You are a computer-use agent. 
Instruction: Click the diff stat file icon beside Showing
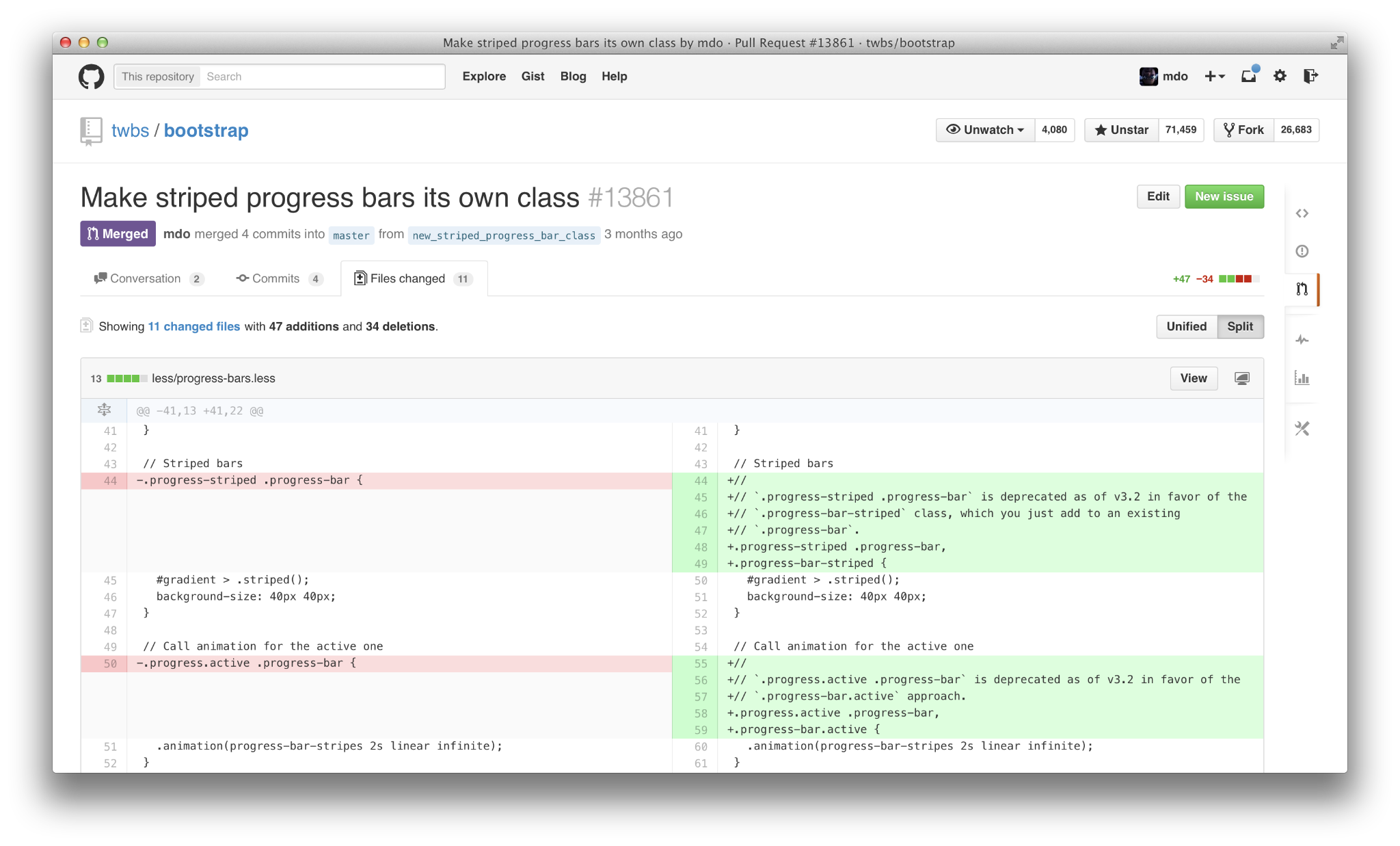click(86, 326)
